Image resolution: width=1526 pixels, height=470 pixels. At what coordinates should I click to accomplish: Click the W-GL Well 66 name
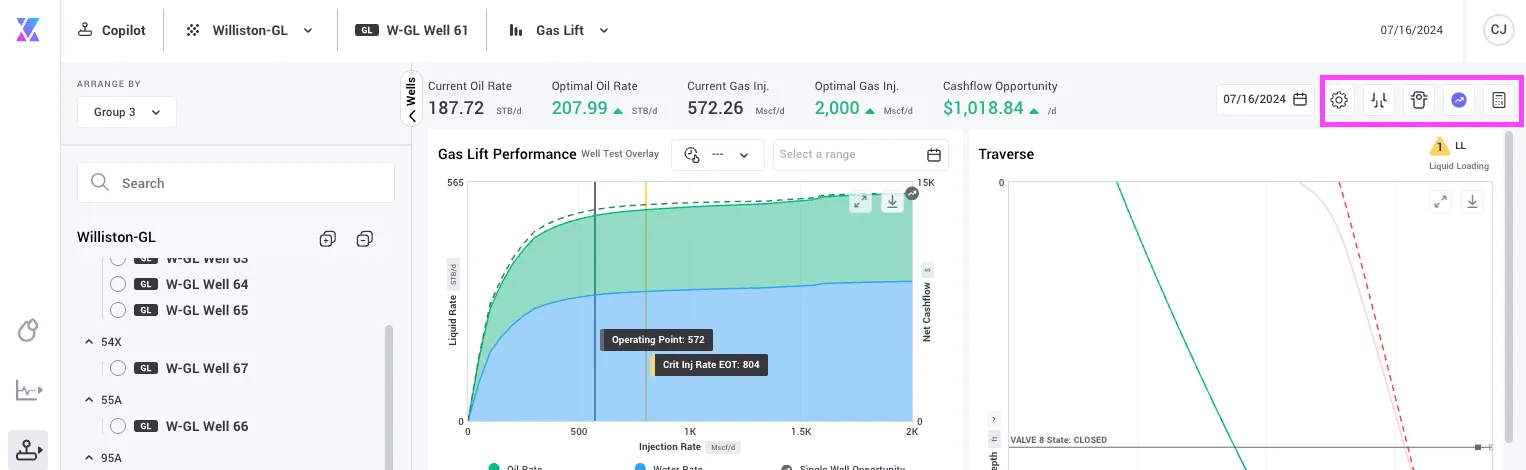click(x=207, y=426)
